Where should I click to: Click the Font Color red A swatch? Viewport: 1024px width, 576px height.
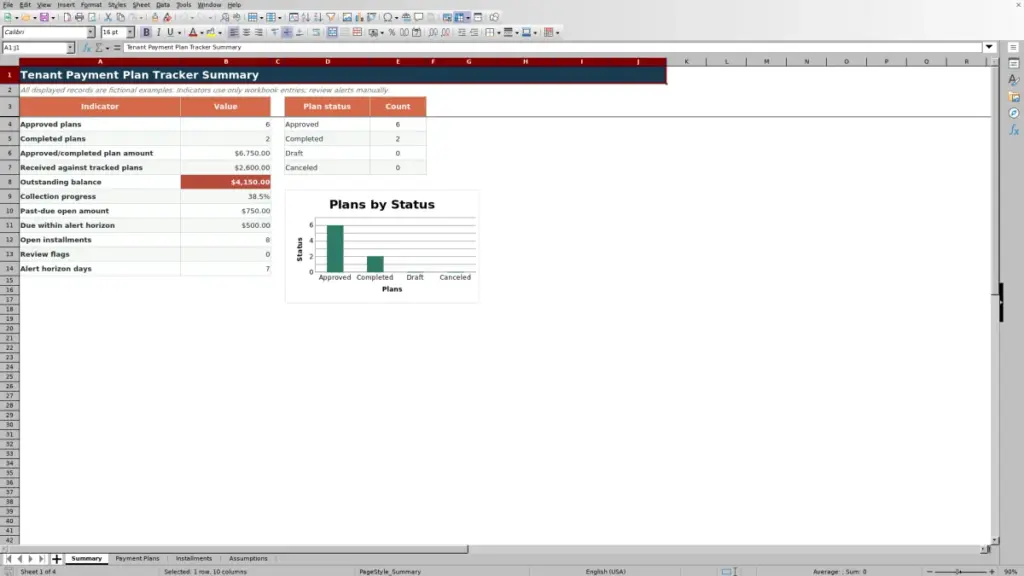pyautogui.click(x=193, y=32)
